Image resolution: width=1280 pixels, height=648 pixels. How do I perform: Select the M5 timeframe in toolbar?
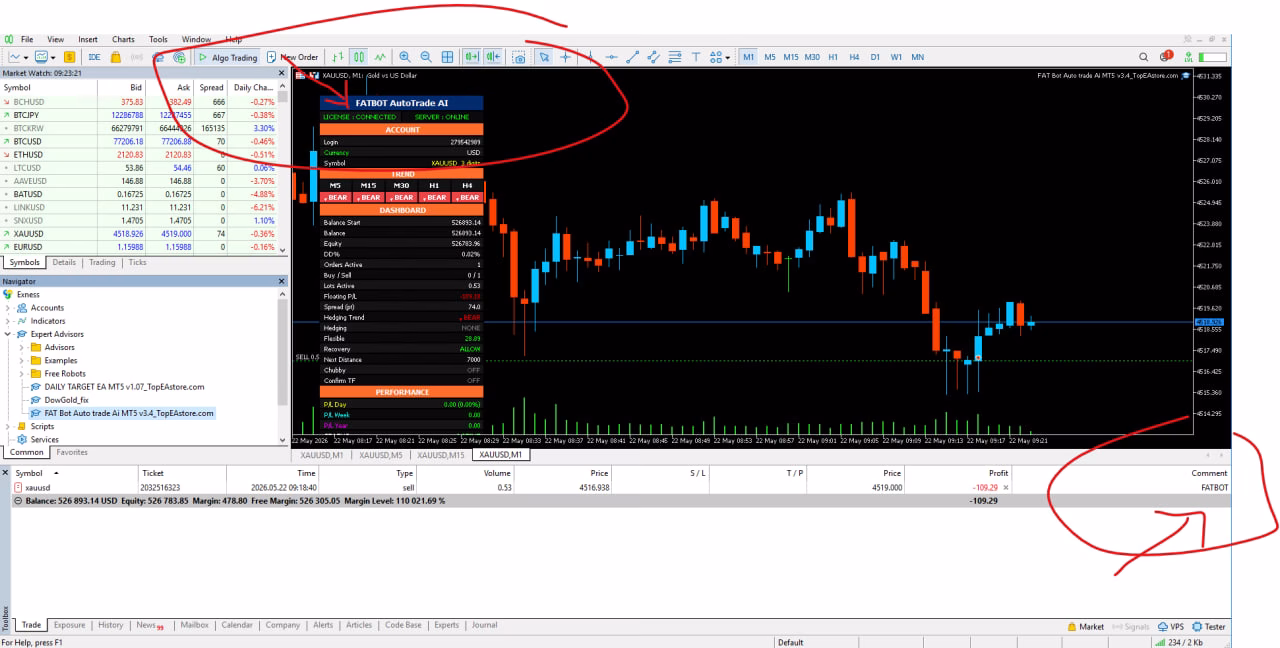coord(770,57)
